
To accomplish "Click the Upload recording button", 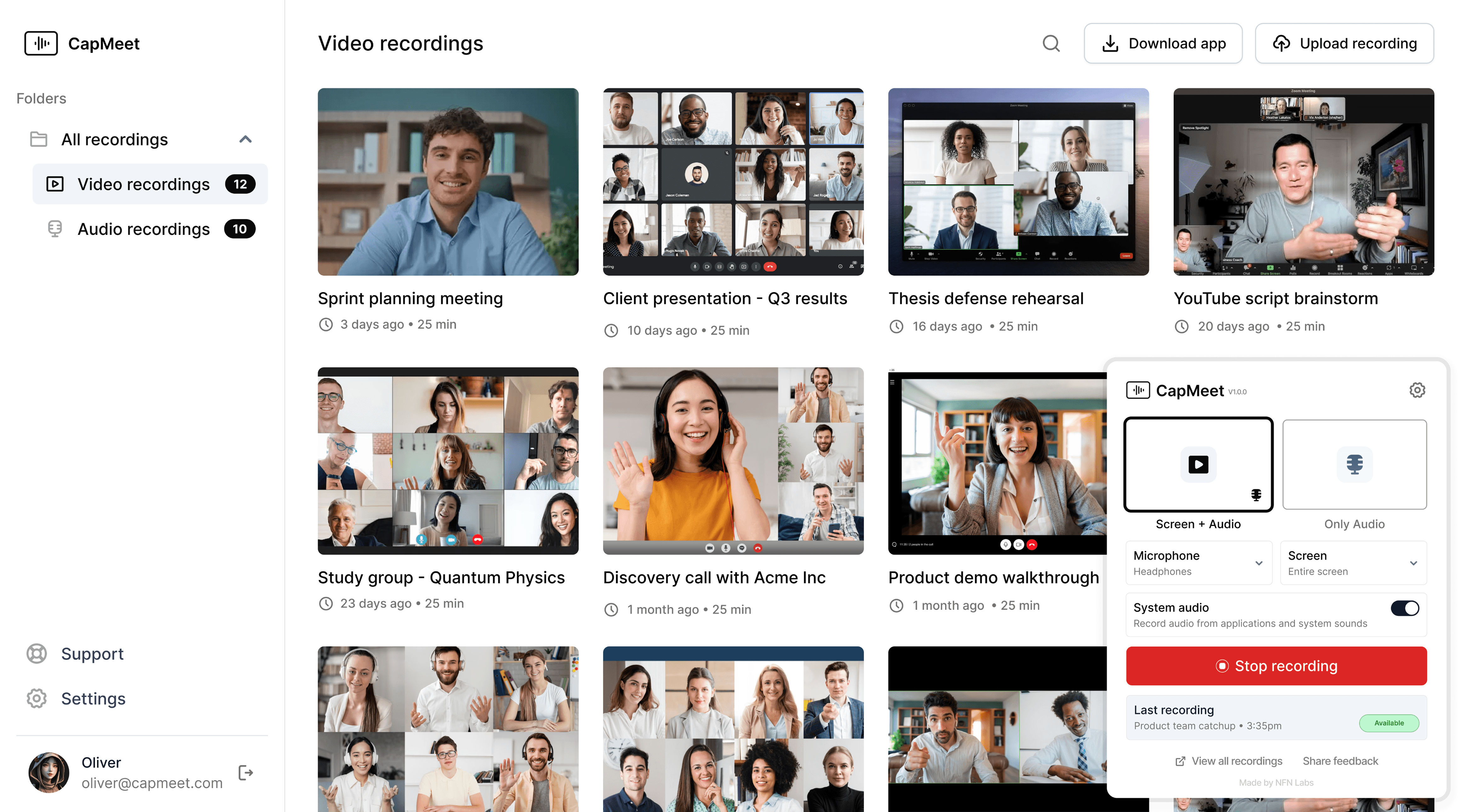I will [1344, 43].
